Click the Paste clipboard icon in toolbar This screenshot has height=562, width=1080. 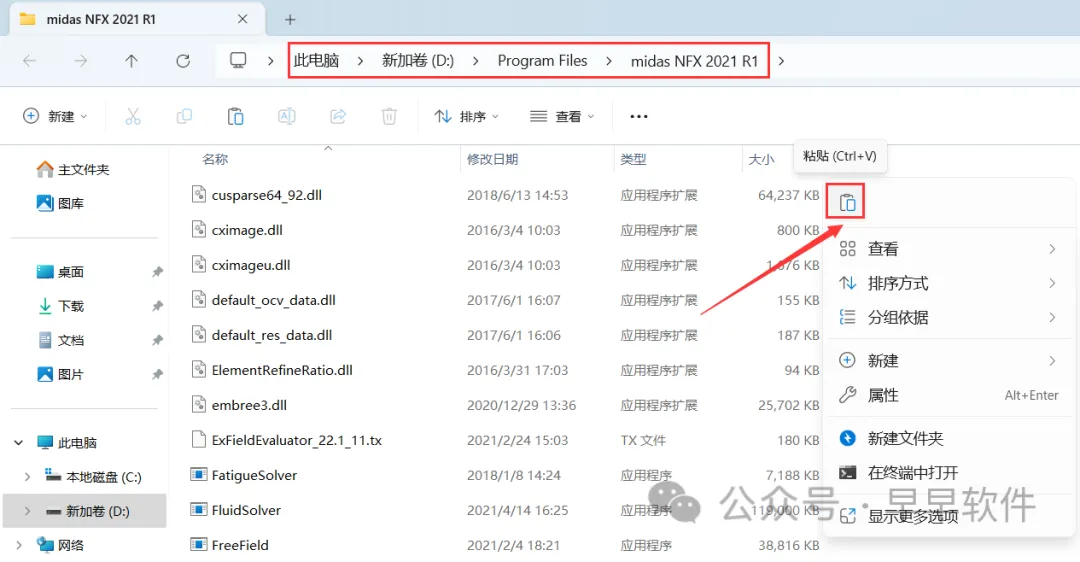[x=236, y=116]
